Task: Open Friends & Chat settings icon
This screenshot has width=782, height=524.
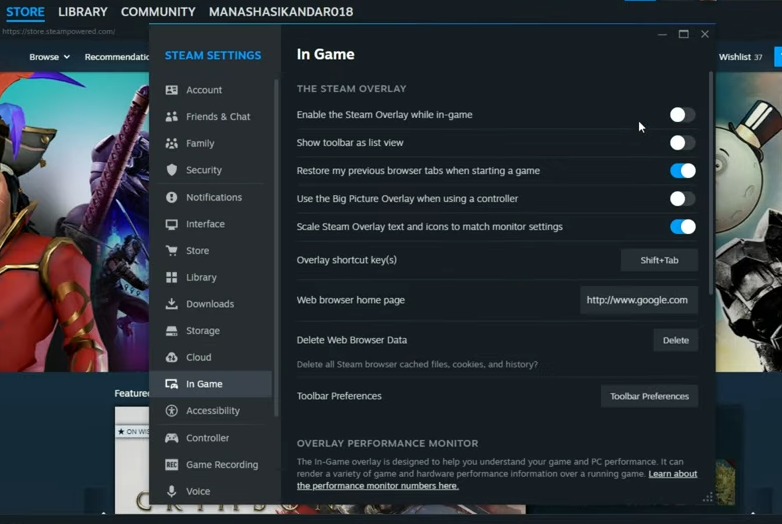Action: tap(171, 117)
